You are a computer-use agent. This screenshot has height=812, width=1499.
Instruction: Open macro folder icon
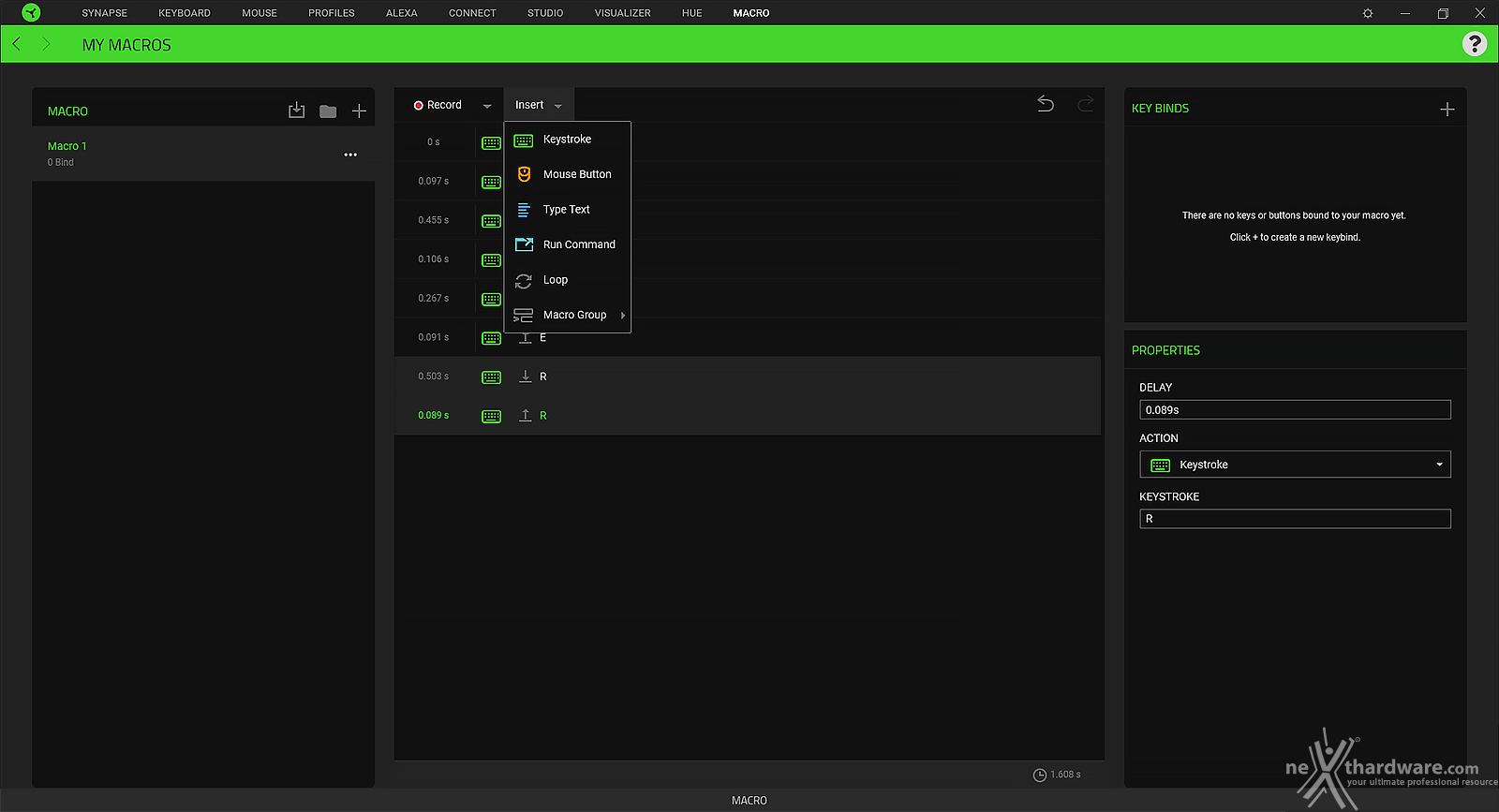(328, 111)
